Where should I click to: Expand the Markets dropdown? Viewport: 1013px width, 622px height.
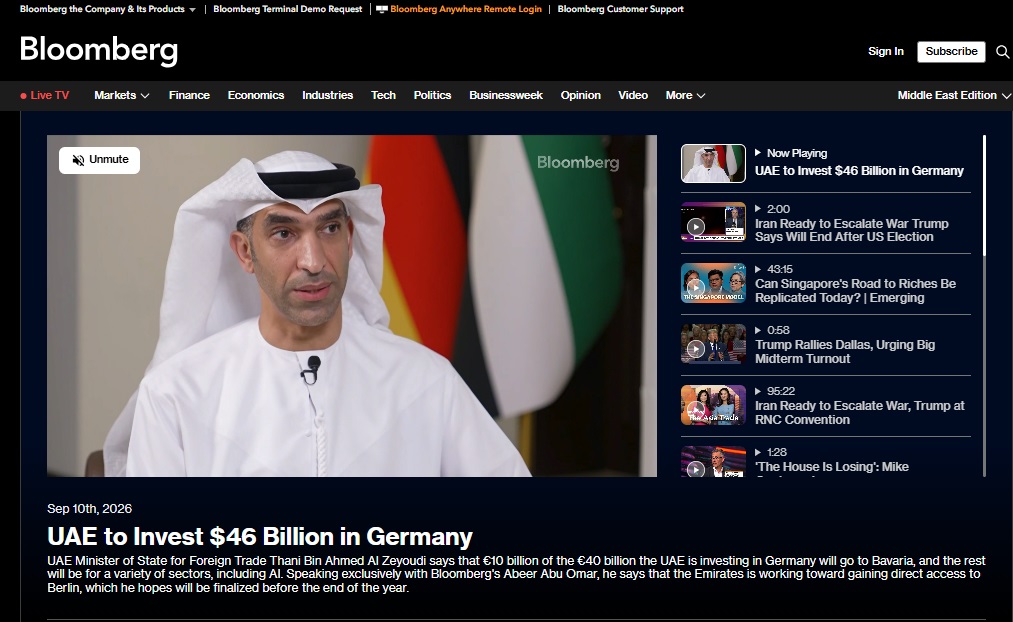click(121, 95)
